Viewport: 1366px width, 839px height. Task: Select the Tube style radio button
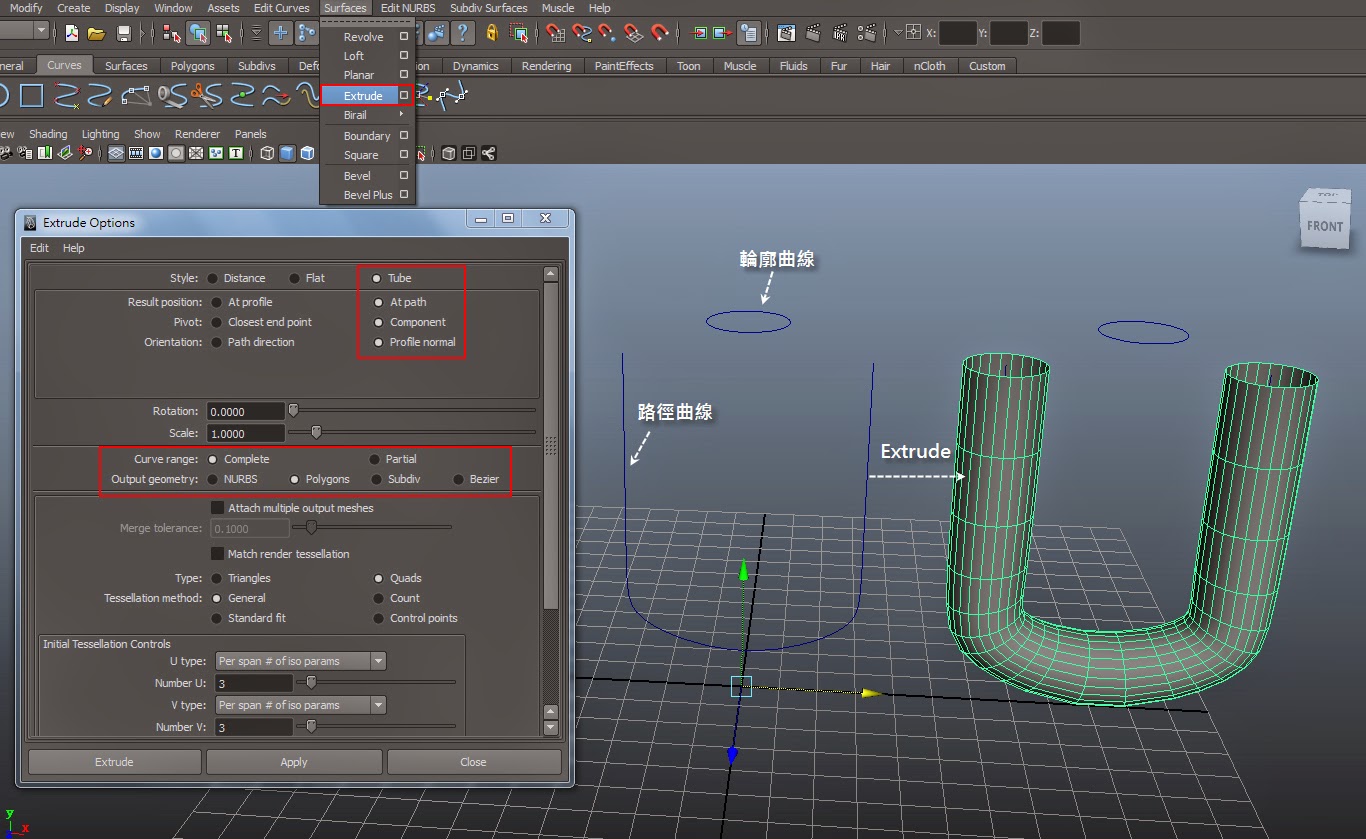377,278
